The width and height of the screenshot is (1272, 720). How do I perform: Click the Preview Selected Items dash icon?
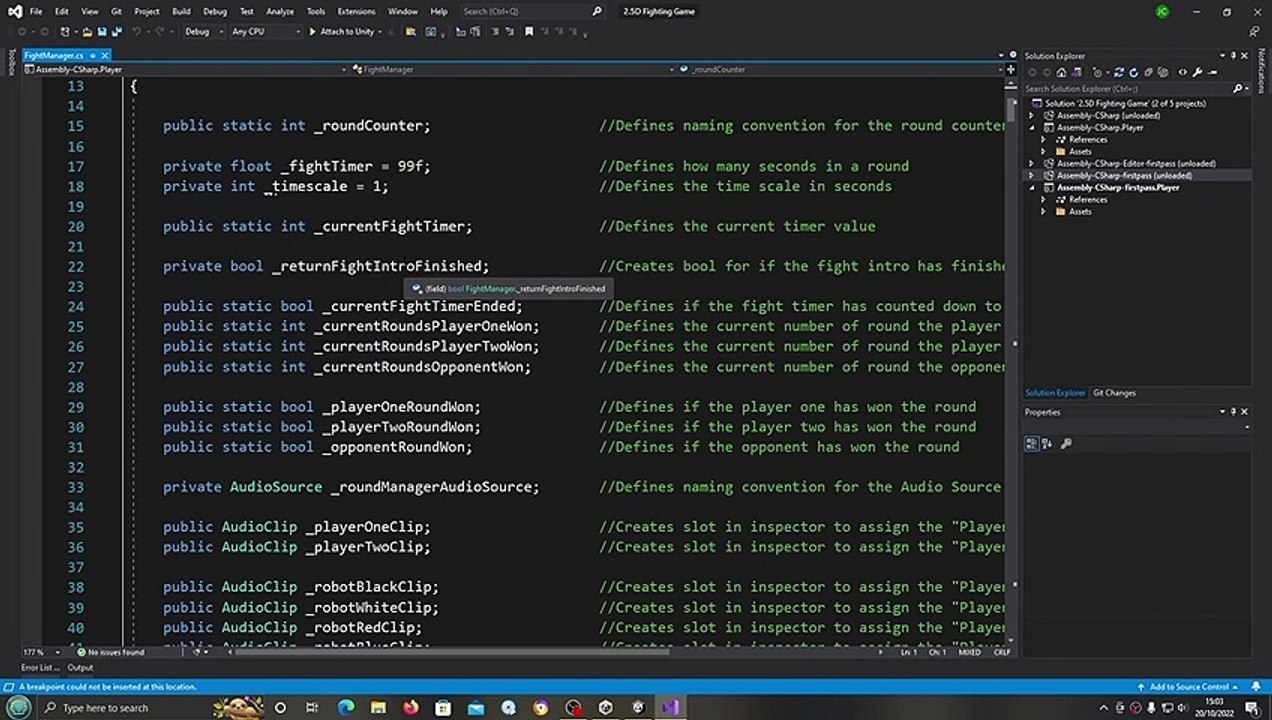click(x=1212, y=72)
